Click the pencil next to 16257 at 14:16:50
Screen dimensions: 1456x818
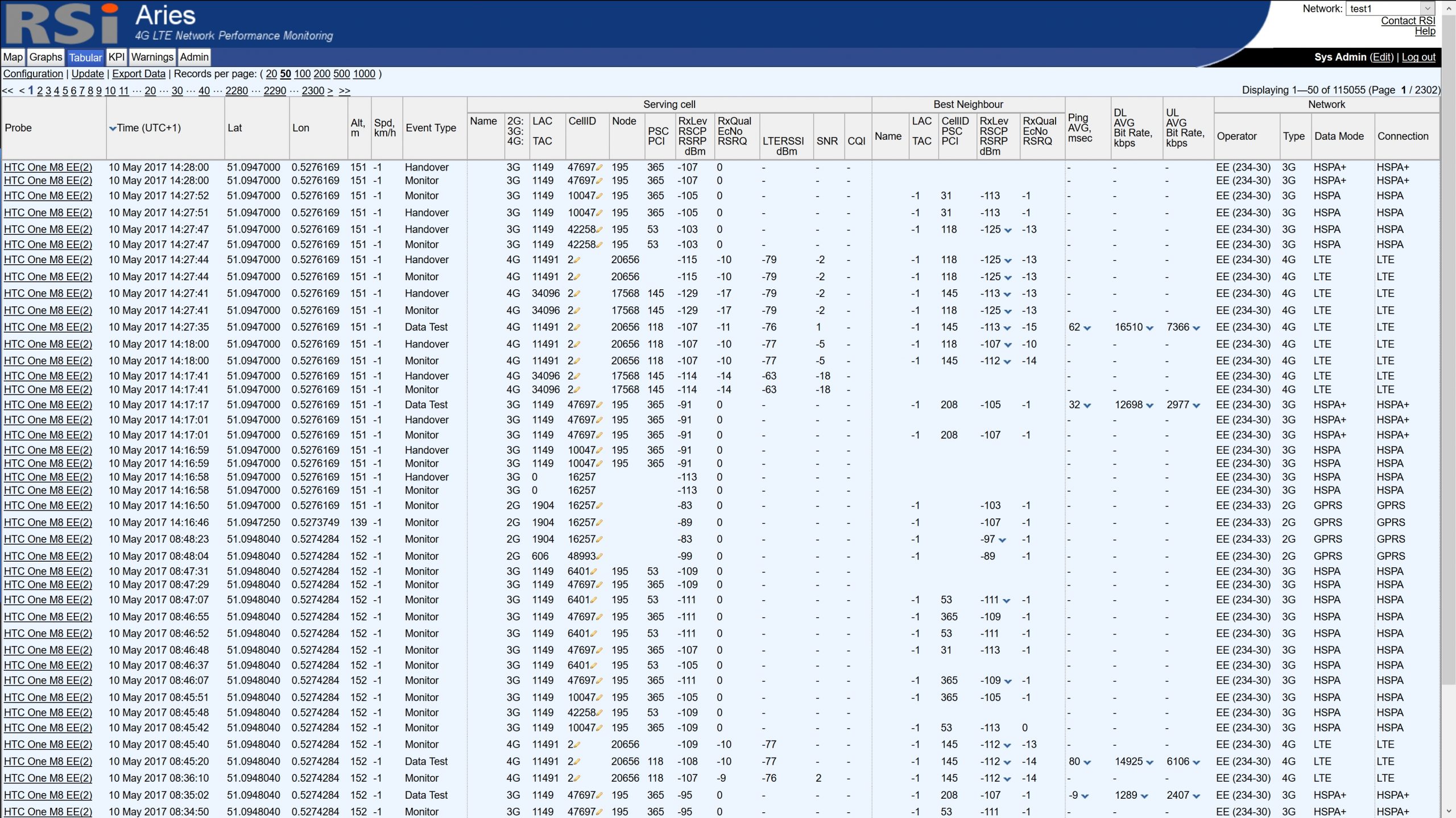point(599,506)
